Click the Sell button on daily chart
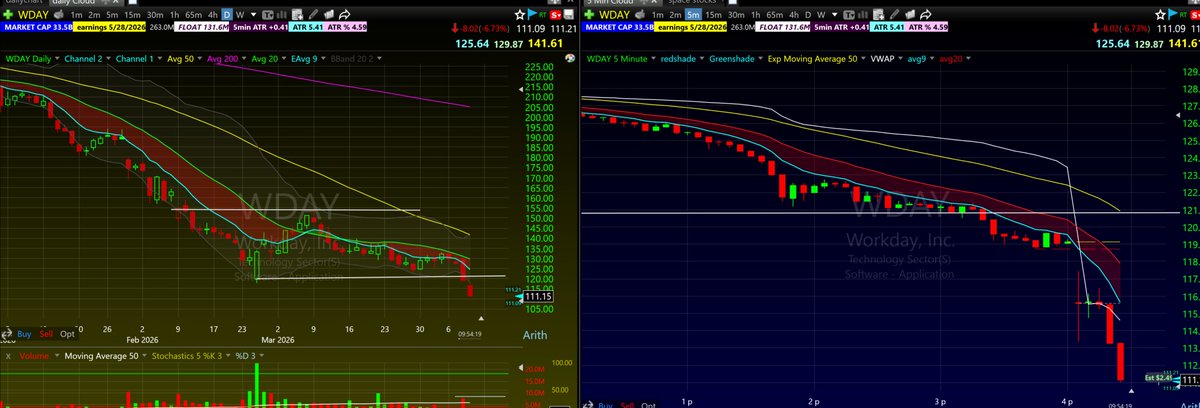This screenshot has height=408, width=1200. click(44, 333)
